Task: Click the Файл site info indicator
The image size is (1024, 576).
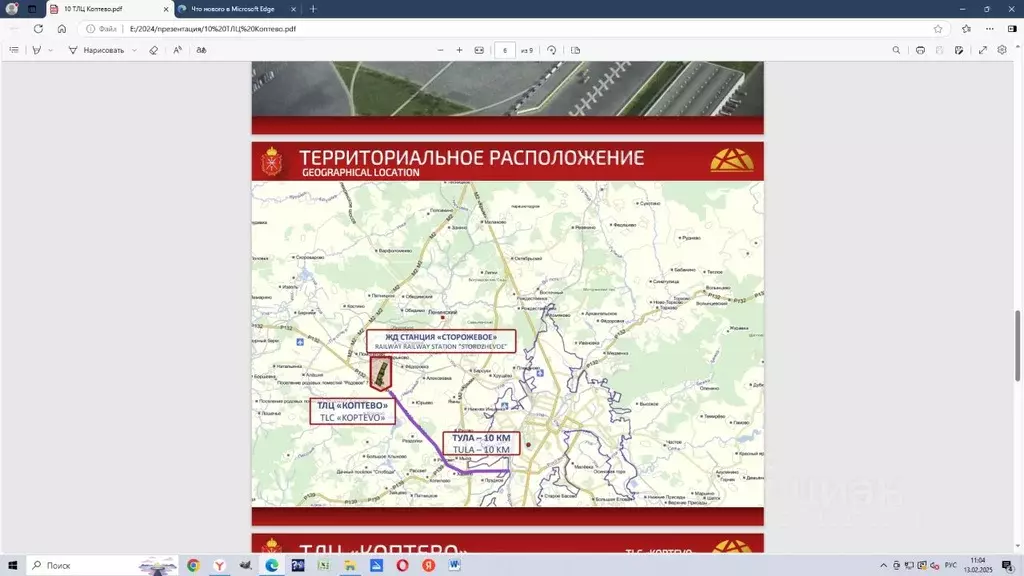Action: 101,29
